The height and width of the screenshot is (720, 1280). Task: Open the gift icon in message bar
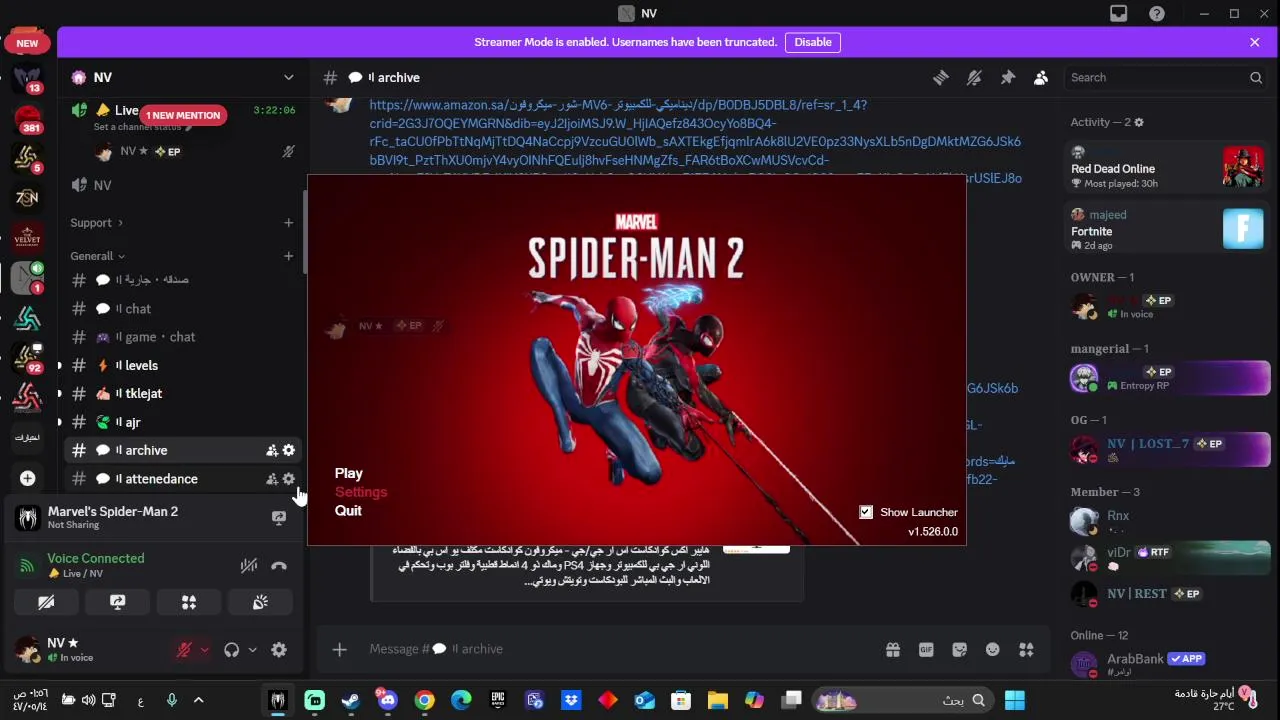892,649
